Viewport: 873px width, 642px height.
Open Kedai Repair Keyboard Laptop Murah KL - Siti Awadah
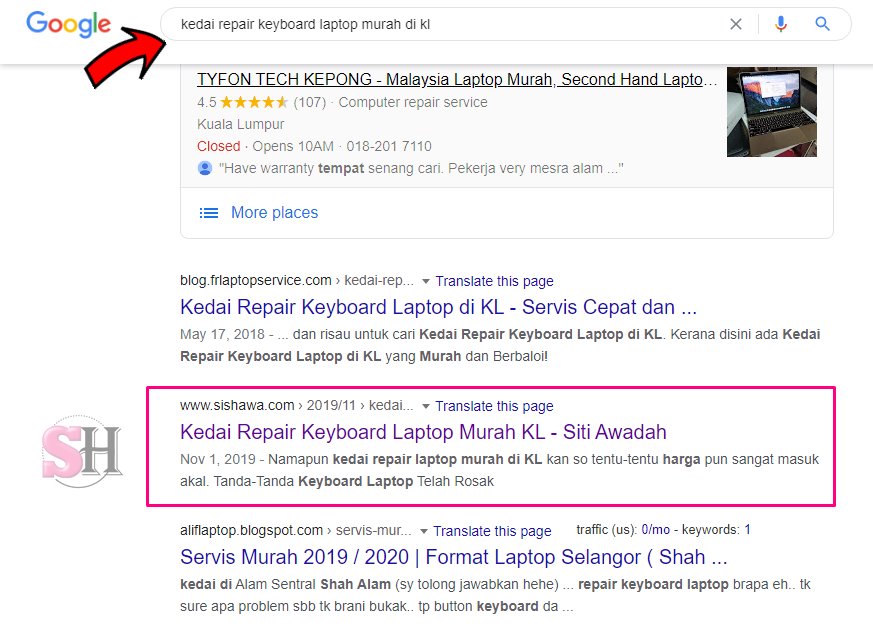tap(423, 432)
